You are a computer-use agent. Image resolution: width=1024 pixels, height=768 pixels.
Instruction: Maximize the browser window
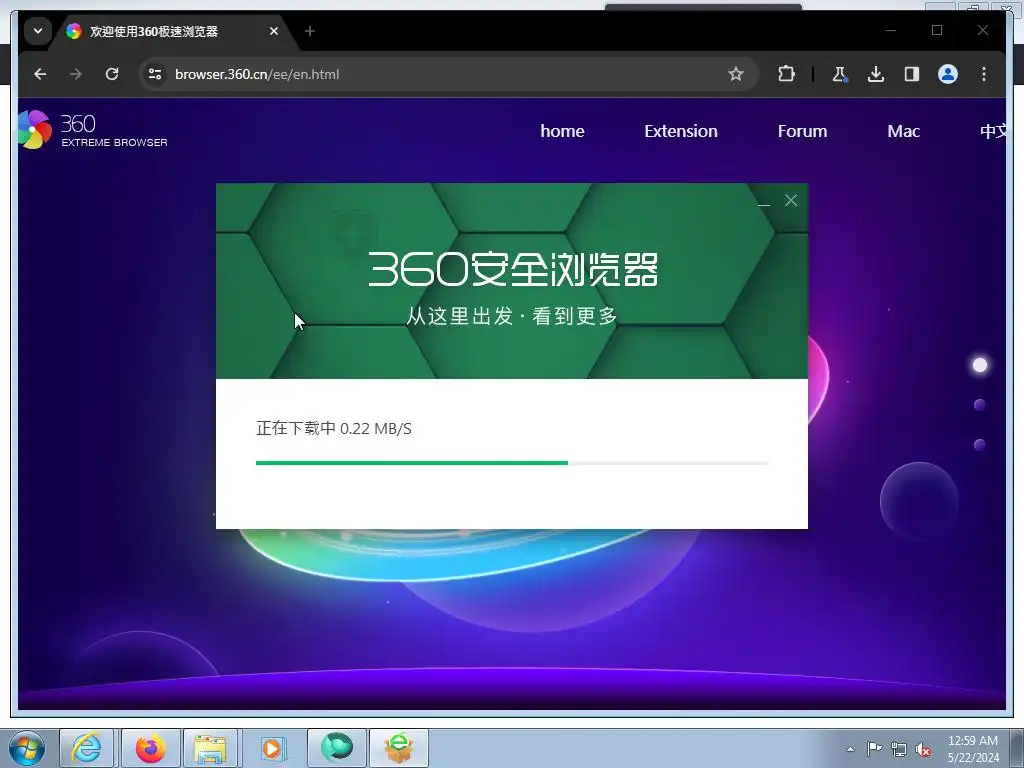point(937,31)
